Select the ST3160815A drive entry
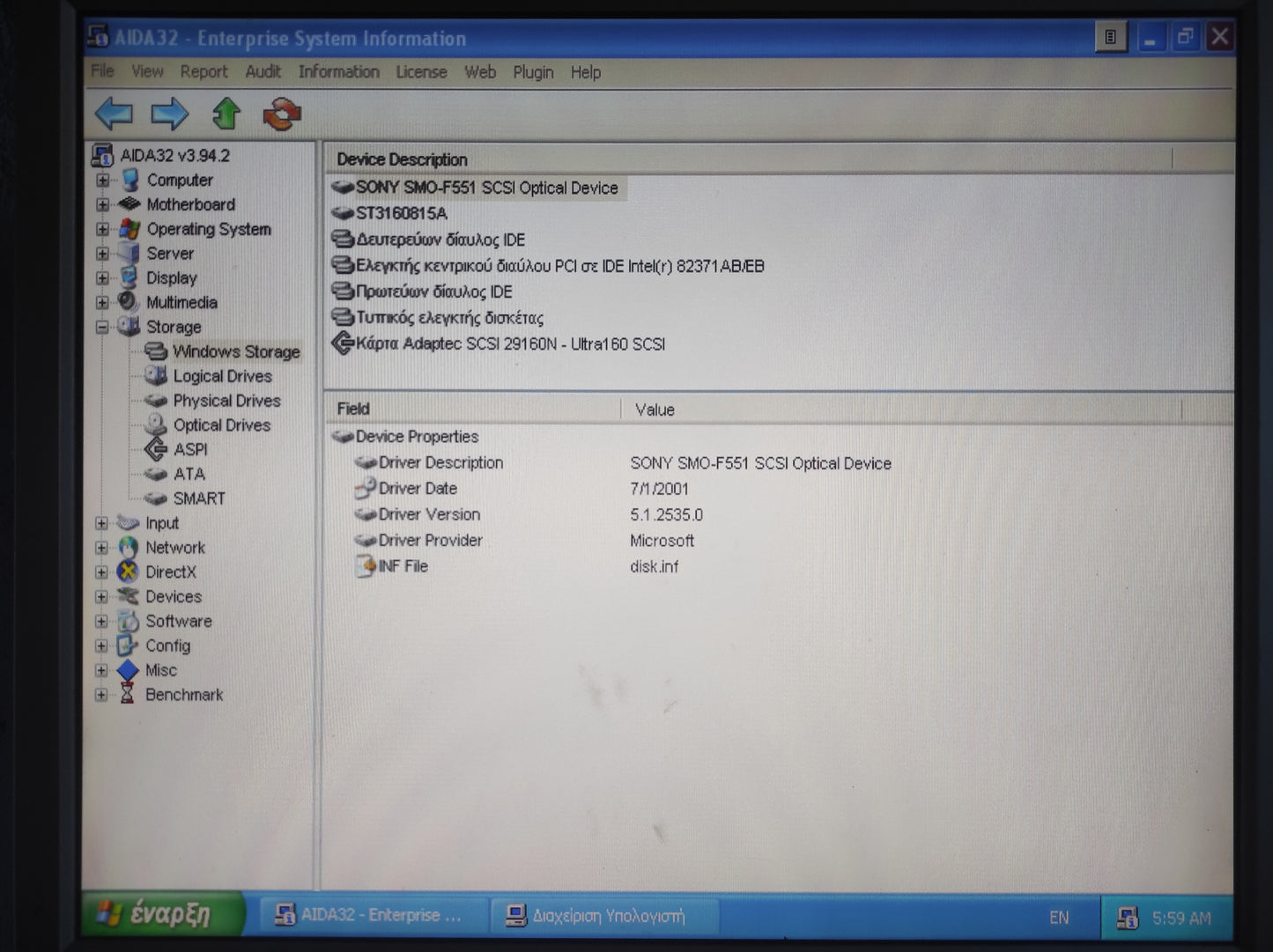1273x952 pixels. (x=402, y=213)
